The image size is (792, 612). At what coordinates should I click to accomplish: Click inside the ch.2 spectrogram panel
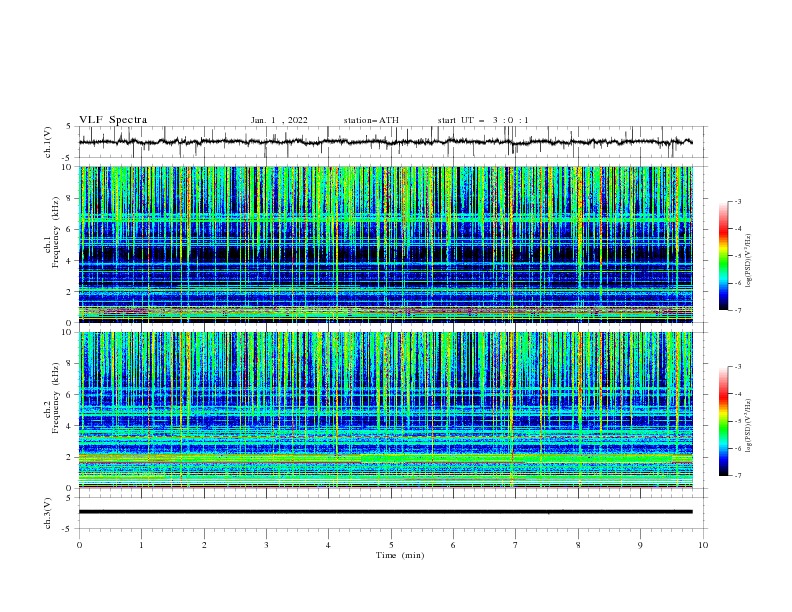click(x=386, y=410)
